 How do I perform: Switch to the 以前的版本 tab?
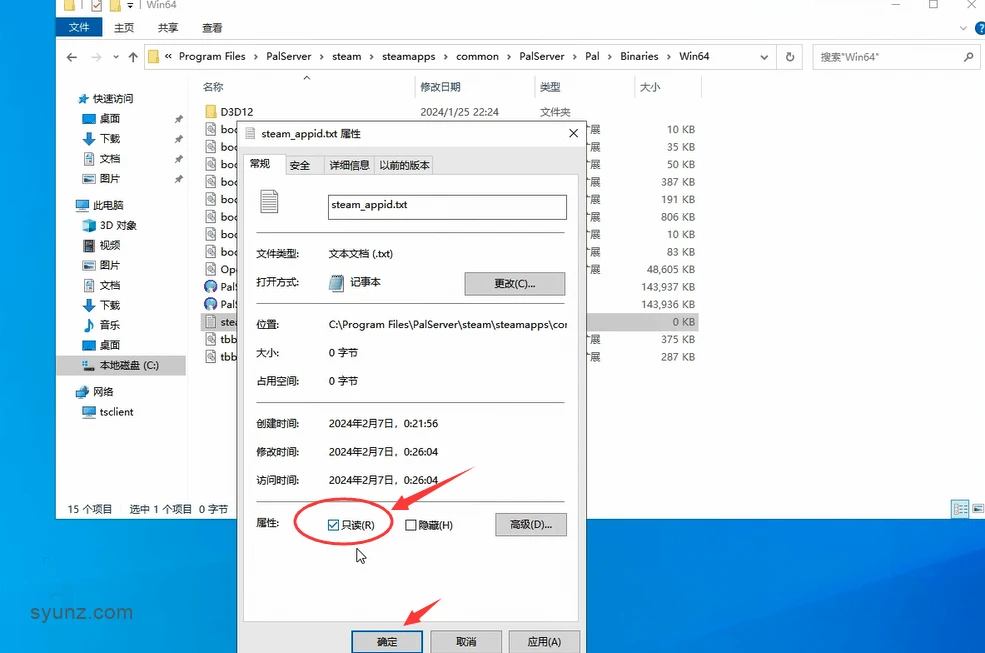pos(405,165)
